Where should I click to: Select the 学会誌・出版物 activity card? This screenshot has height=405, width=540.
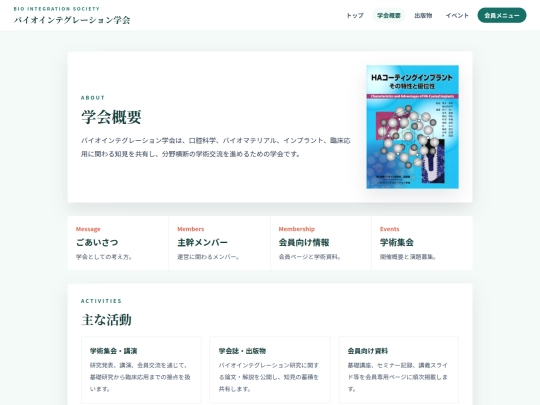[270, 370]
